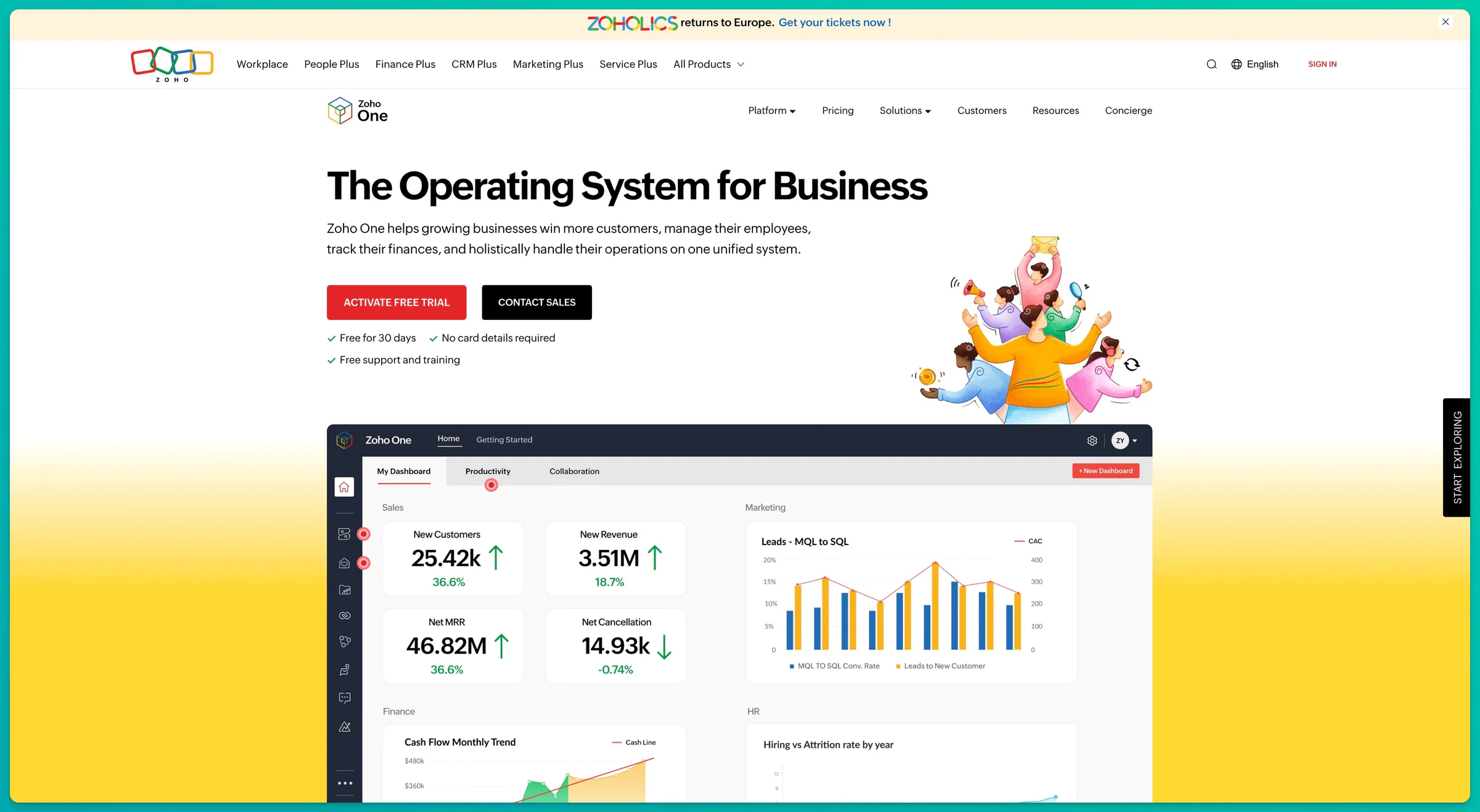Click SIGN IN link
The height and width of the screenshot is (812, 1480).
[1322, 64]
